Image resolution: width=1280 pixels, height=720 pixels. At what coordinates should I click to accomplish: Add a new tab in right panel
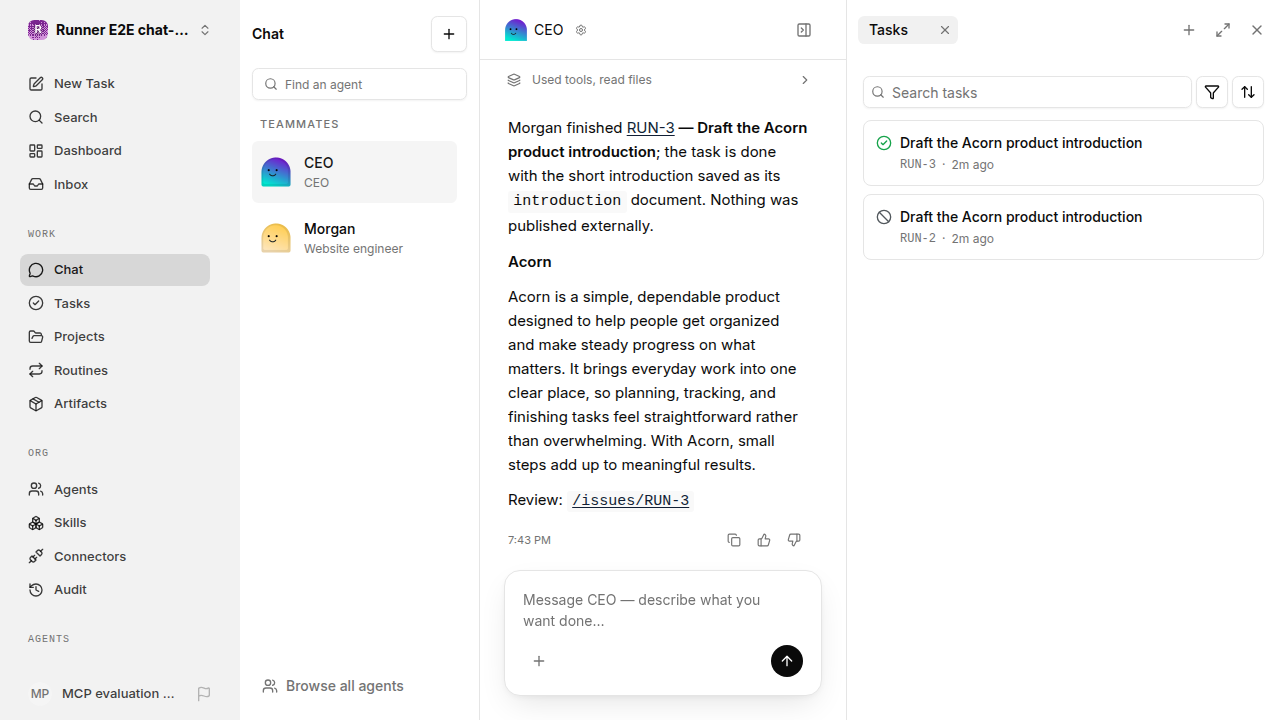[1189, 30]
